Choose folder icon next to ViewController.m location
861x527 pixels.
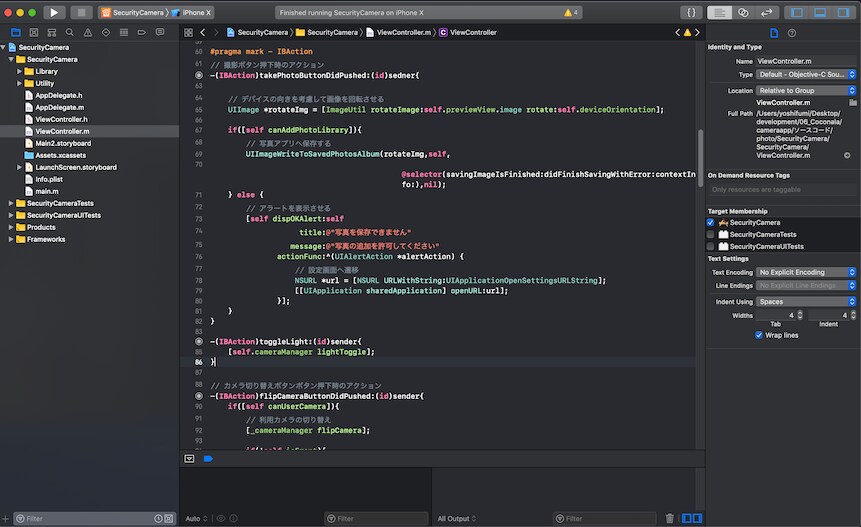(853, 103)
